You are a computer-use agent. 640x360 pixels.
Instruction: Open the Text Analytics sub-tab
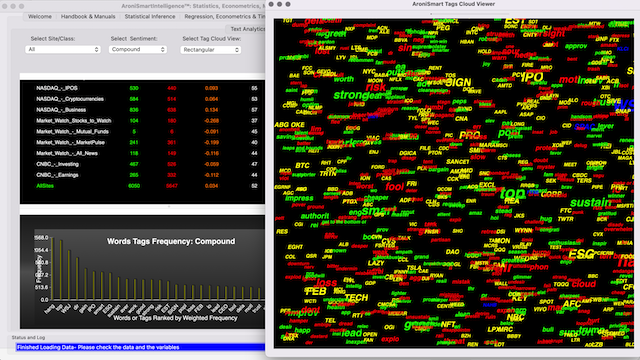(247, 29)
